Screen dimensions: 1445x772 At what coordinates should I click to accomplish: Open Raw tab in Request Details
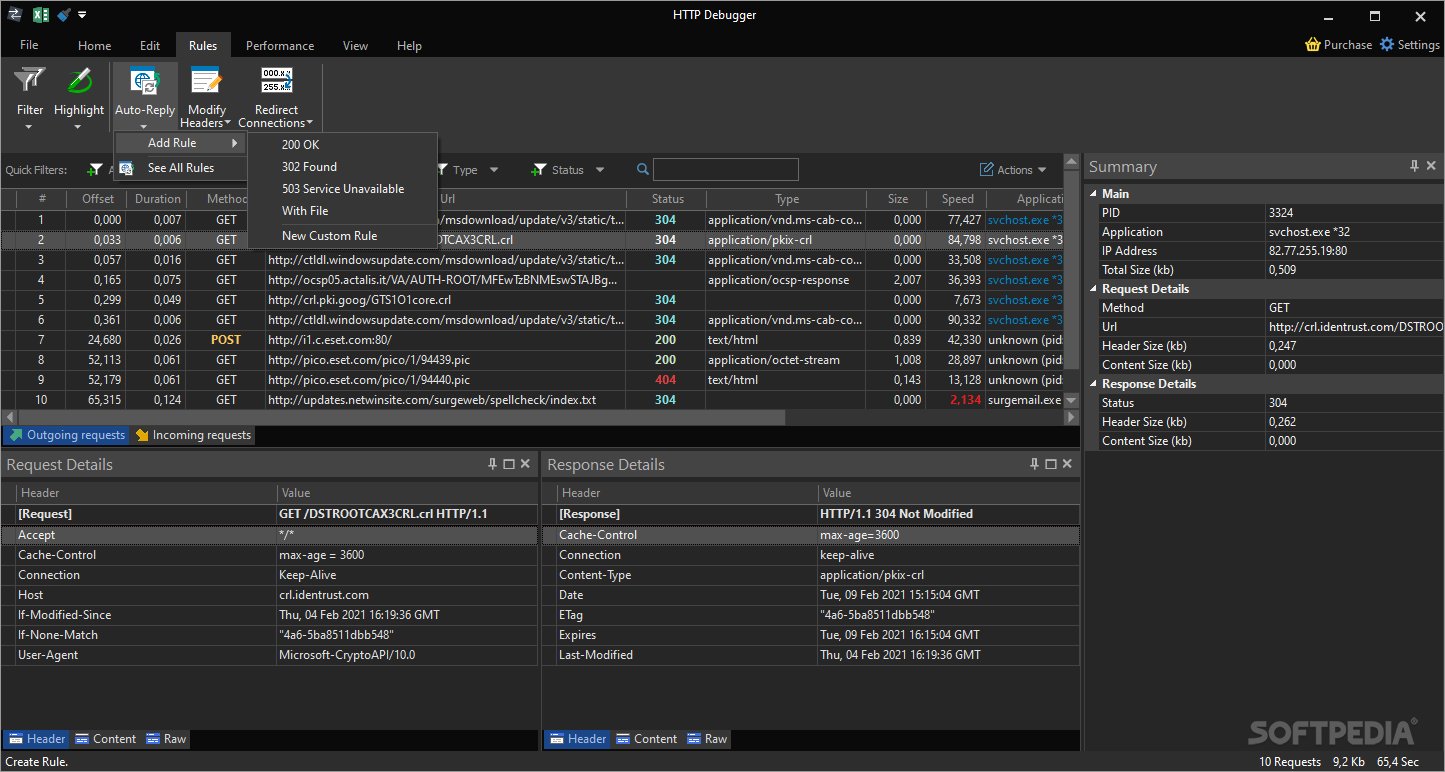click(166, 739)
